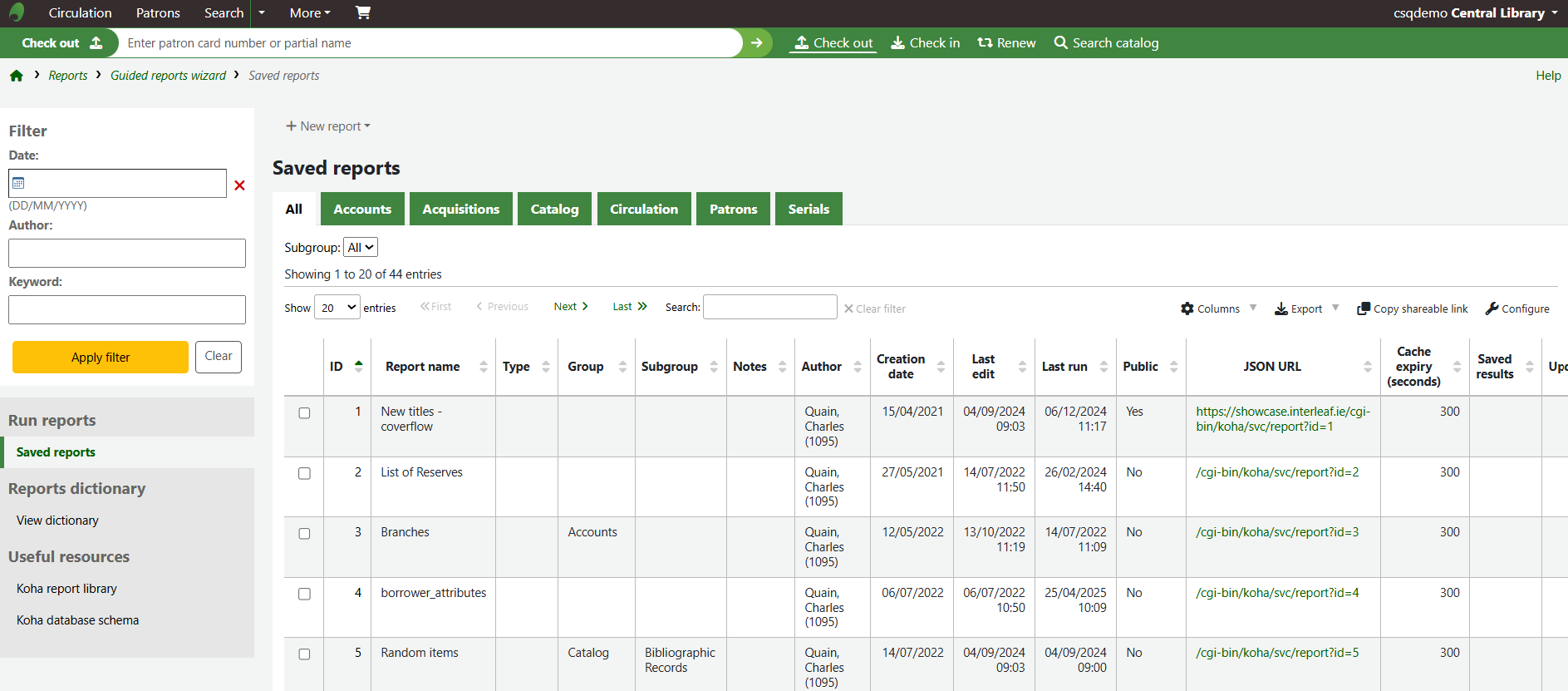Change the show entries count dropdown
Viewport: 1568px width, 691px height.
(337, 308)
